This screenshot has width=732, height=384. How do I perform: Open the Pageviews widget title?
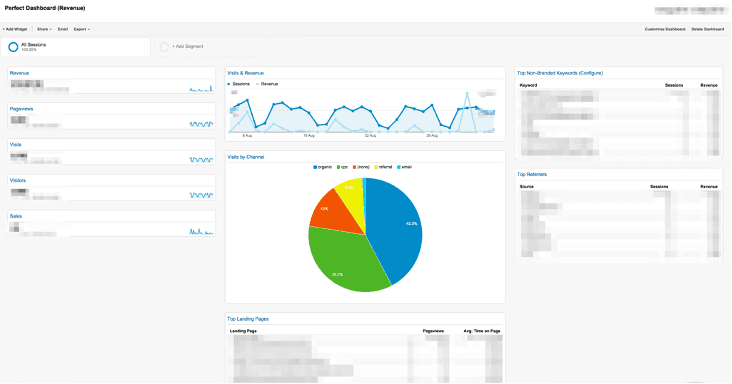click(21, 109)
